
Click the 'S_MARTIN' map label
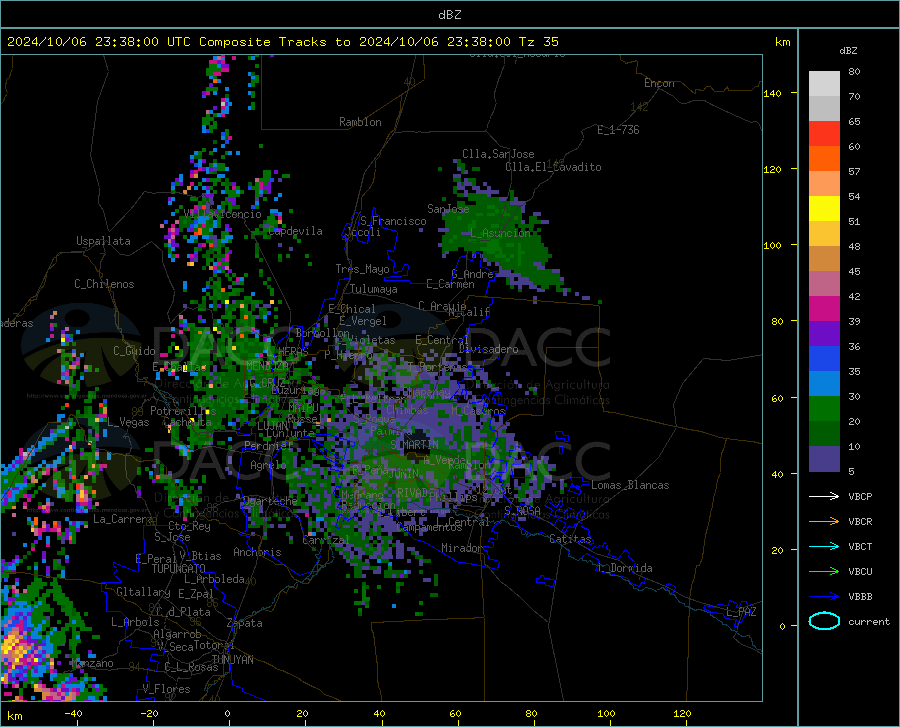[414, 445]
